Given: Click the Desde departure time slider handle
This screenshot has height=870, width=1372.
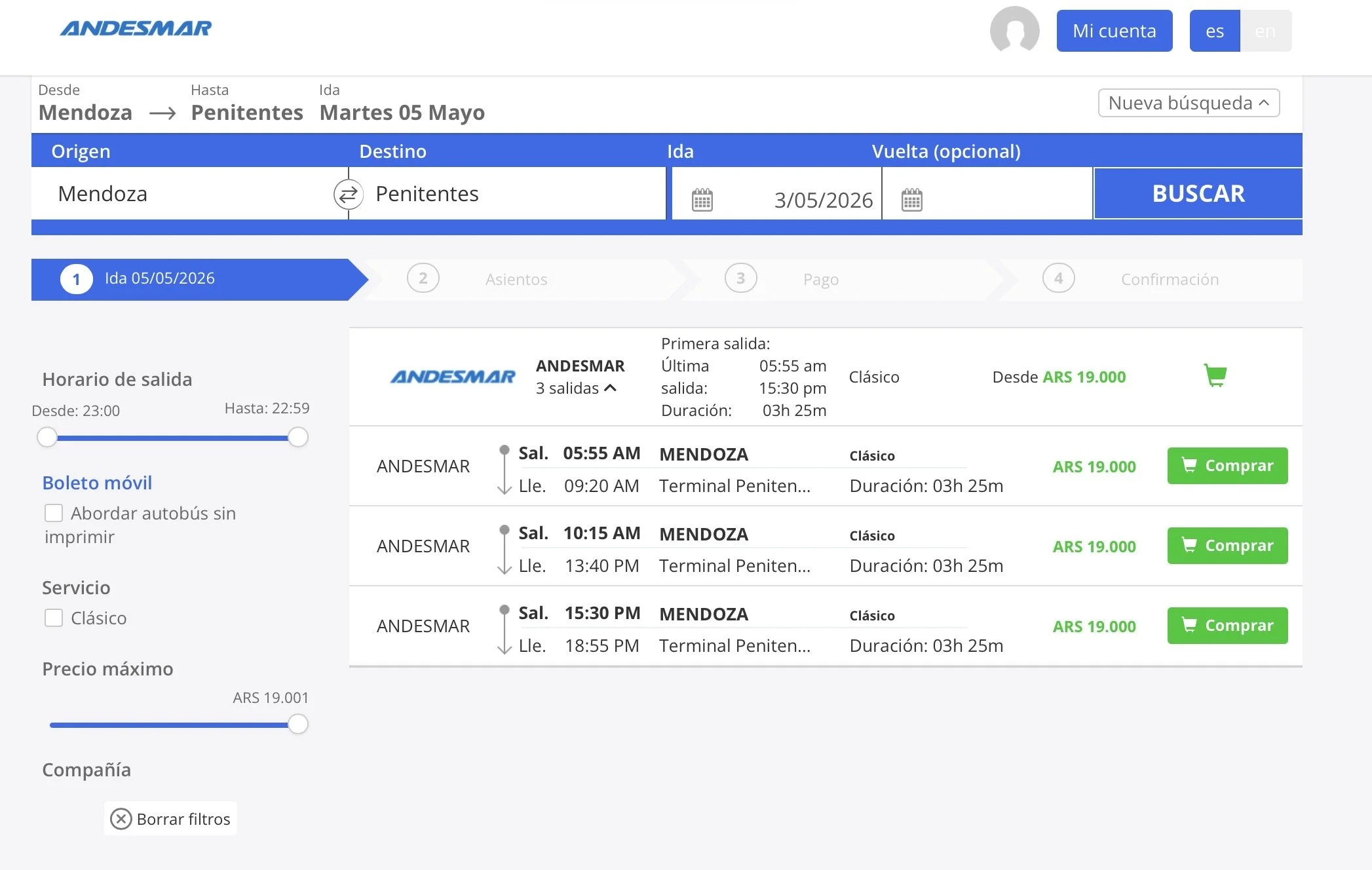Looking at the screenshot, I should pyautogui.click(x=47, y=437).
